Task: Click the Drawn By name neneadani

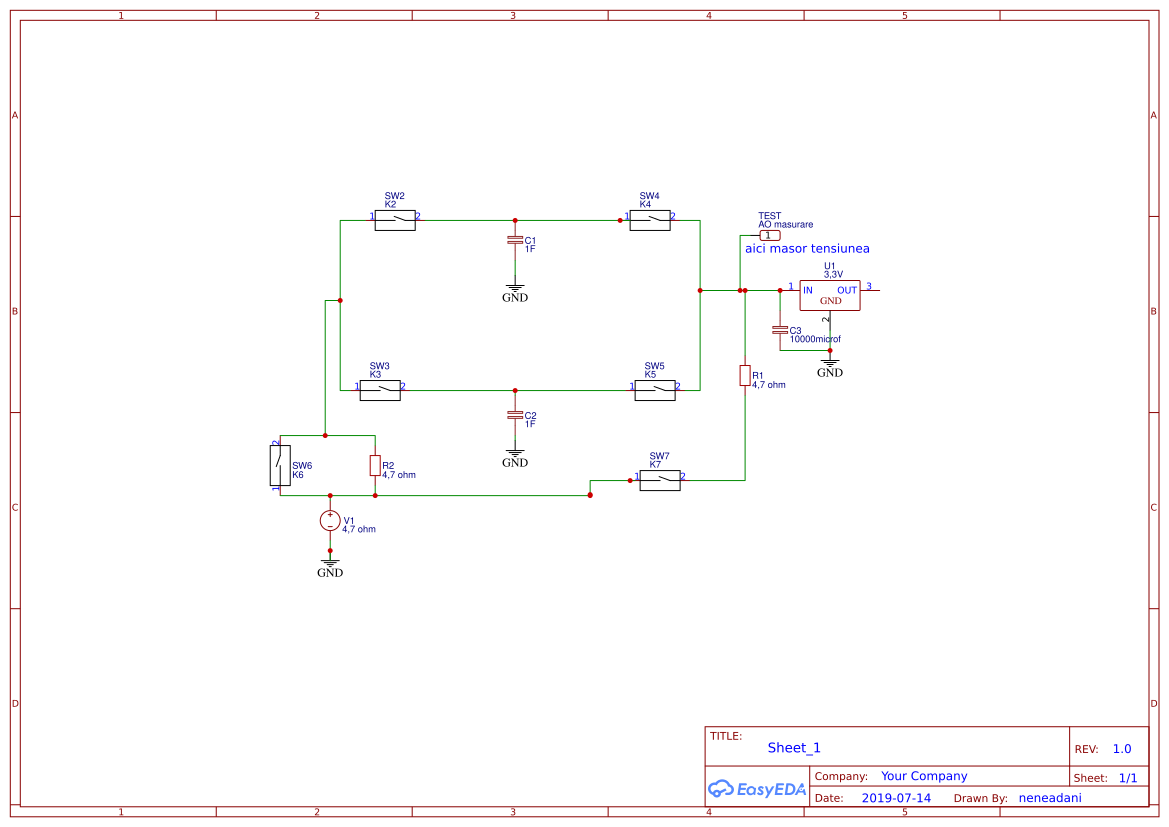Action: point(1049,797)
